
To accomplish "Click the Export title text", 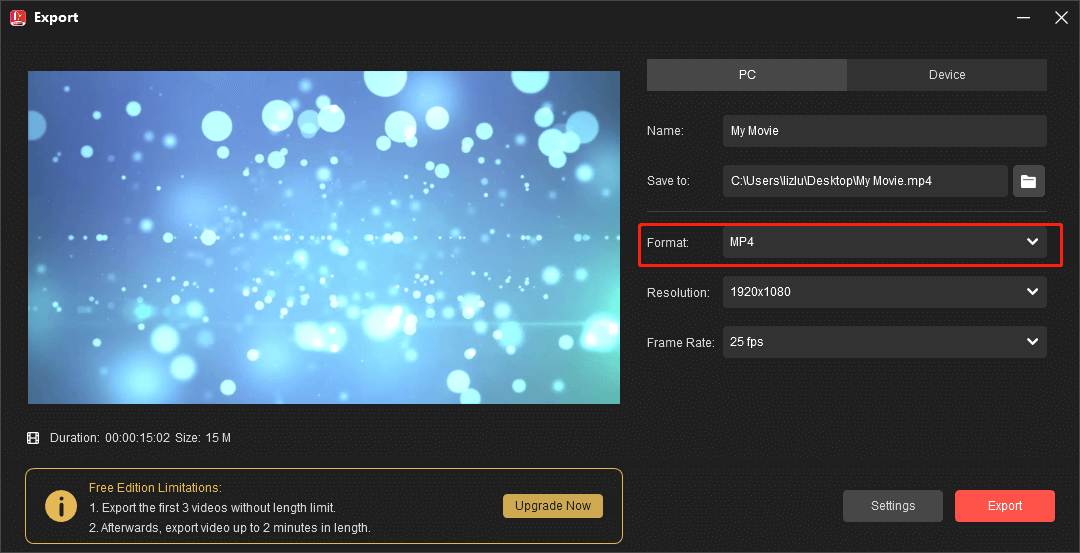I will click(56, 17).
